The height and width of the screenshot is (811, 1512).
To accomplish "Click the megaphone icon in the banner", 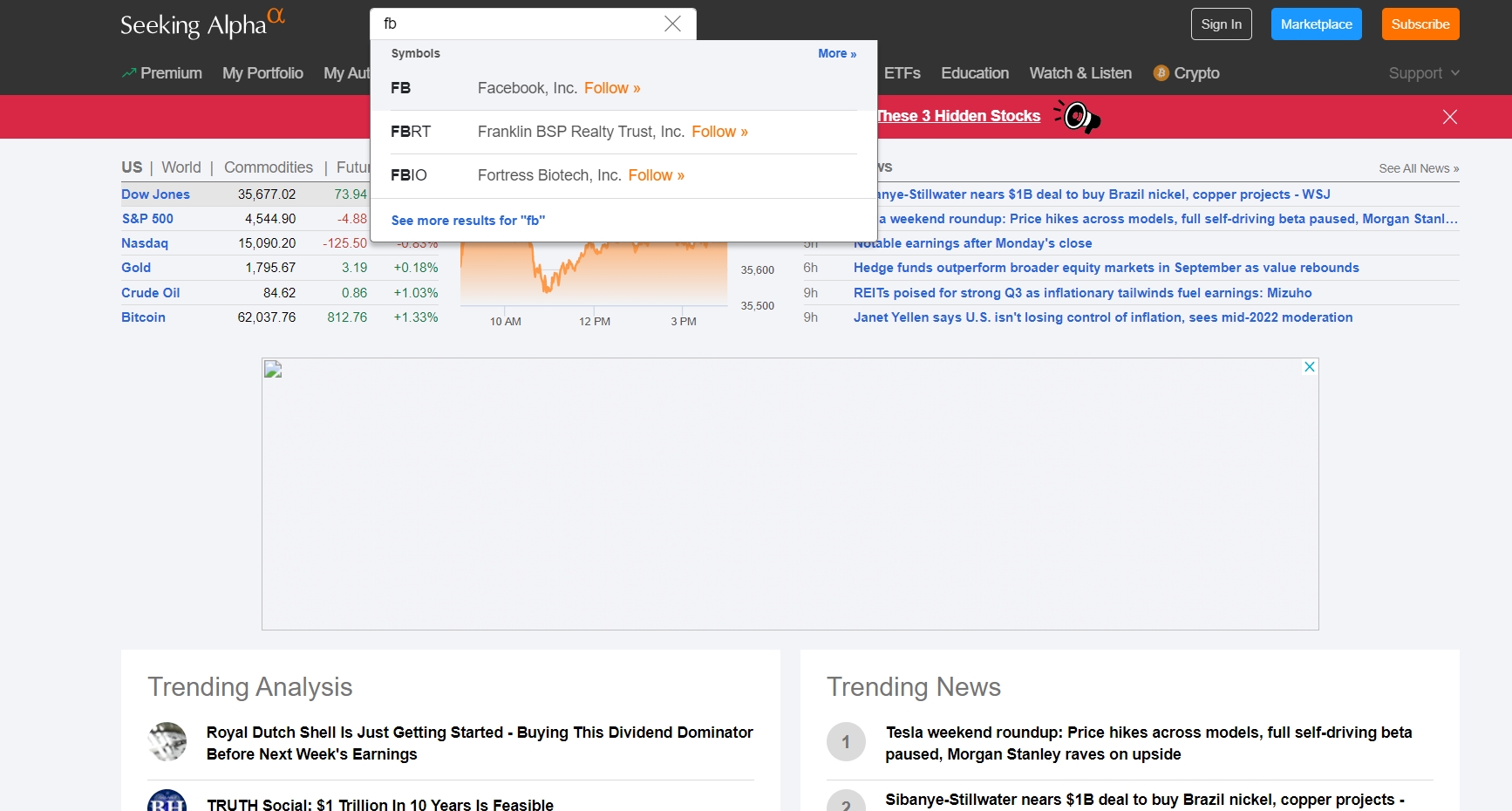I will 1078,116.
